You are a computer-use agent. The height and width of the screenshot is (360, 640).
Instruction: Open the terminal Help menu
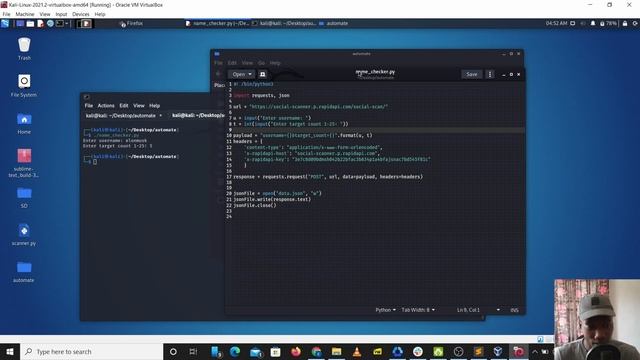point(154,105)
